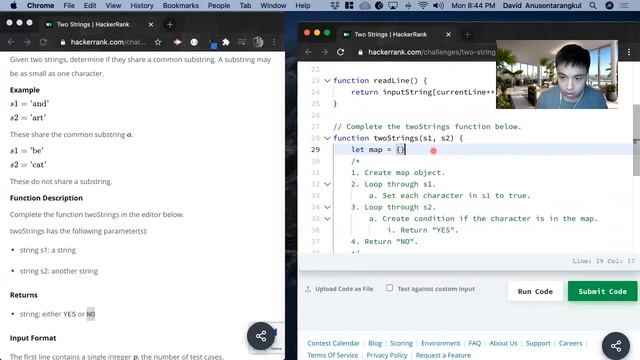Viewport: 640px width, 360px height.
Task: Collapse fold arrow at line 35
Action: [x=327, y=219]
